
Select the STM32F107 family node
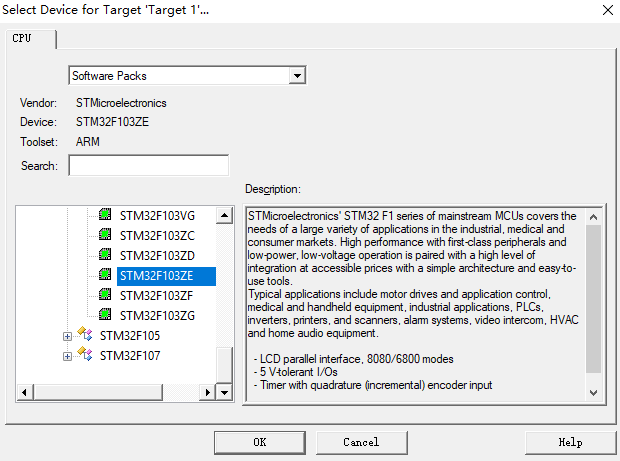coord(130,356)
